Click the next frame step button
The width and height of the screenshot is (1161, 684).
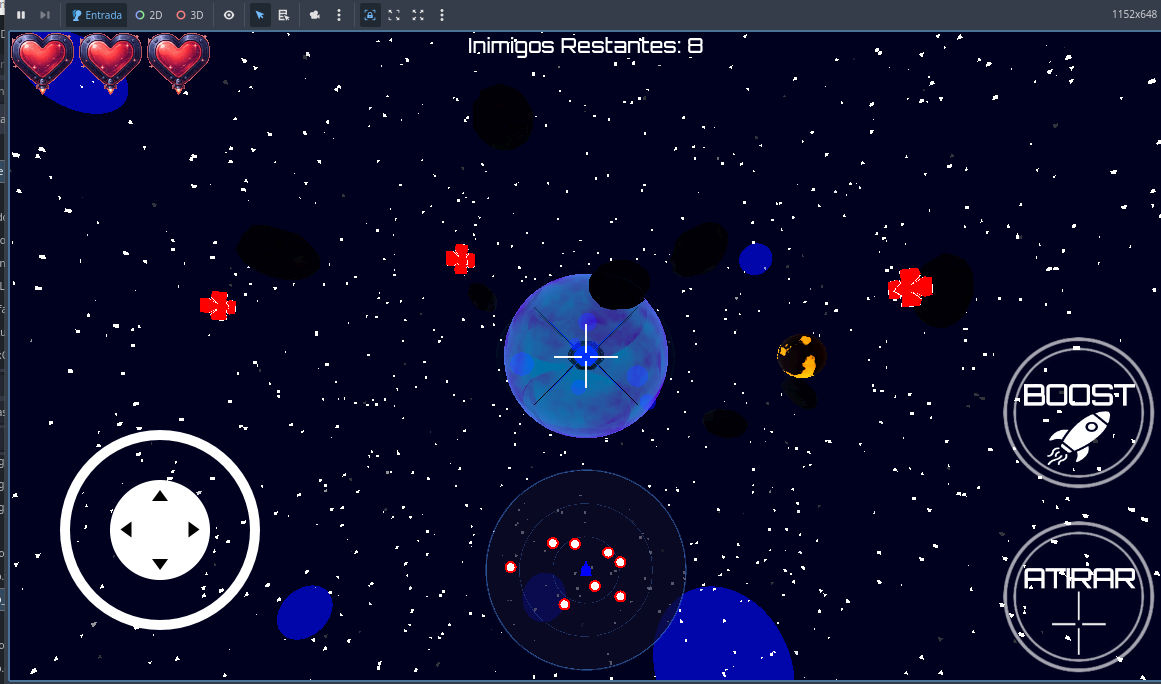44,15
